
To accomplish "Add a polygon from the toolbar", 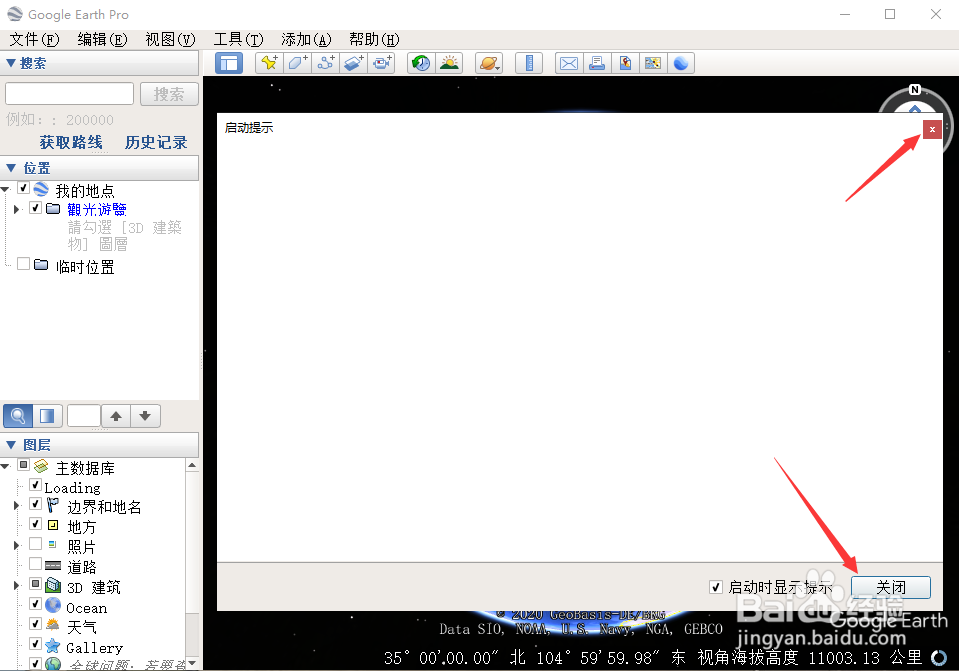I will pyautogui.click(x=297, y=63).
